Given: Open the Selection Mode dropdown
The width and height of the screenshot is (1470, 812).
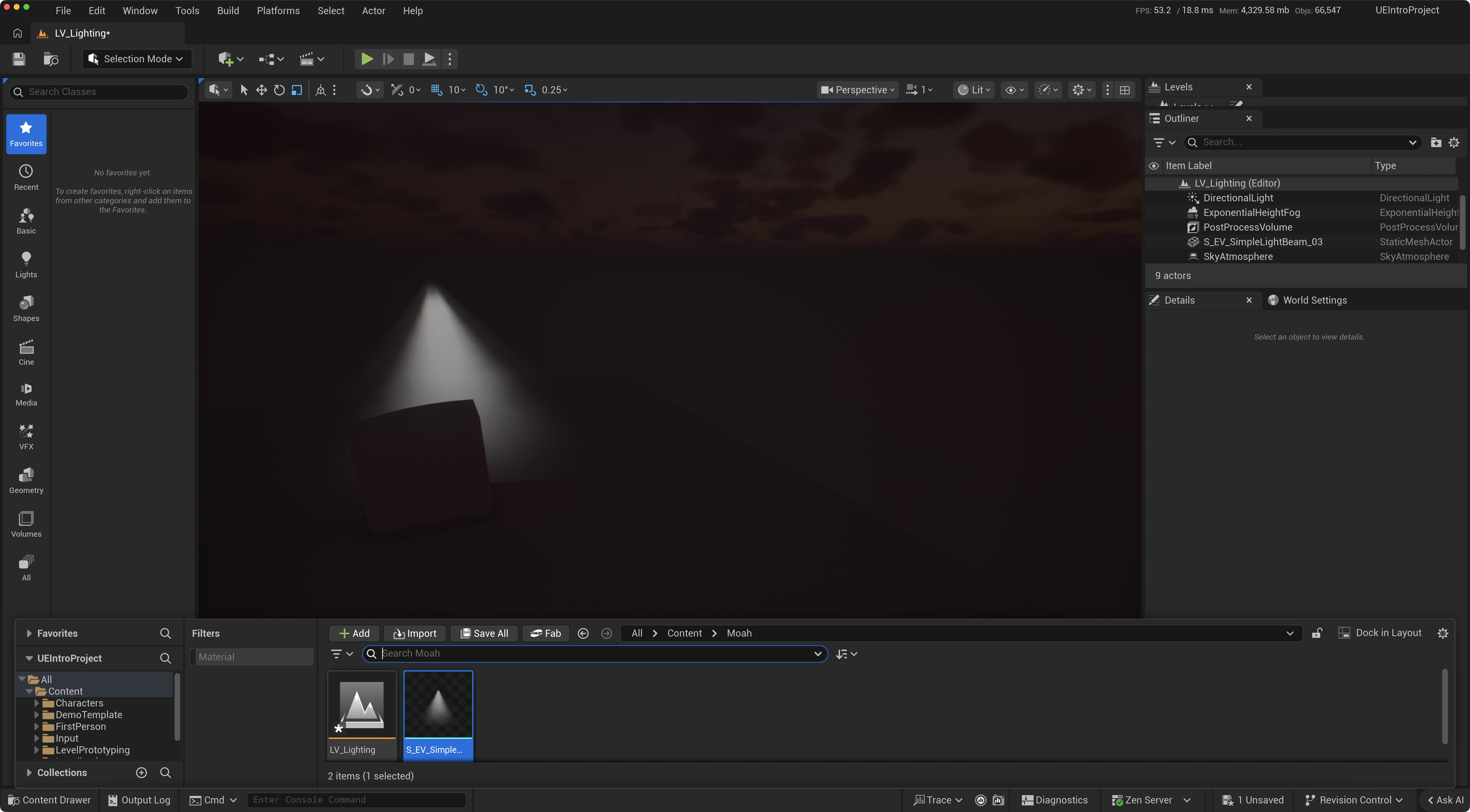Looking at the screenshot, I should pos(136,59).
